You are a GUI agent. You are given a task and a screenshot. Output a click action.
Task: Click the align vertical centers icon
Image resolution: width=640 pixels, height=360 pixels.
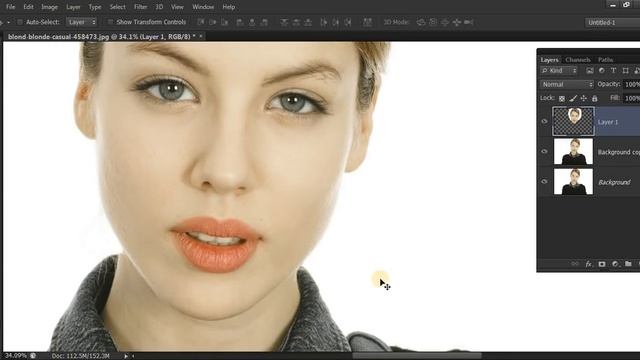pyautogui.click(x=213, y=22)
